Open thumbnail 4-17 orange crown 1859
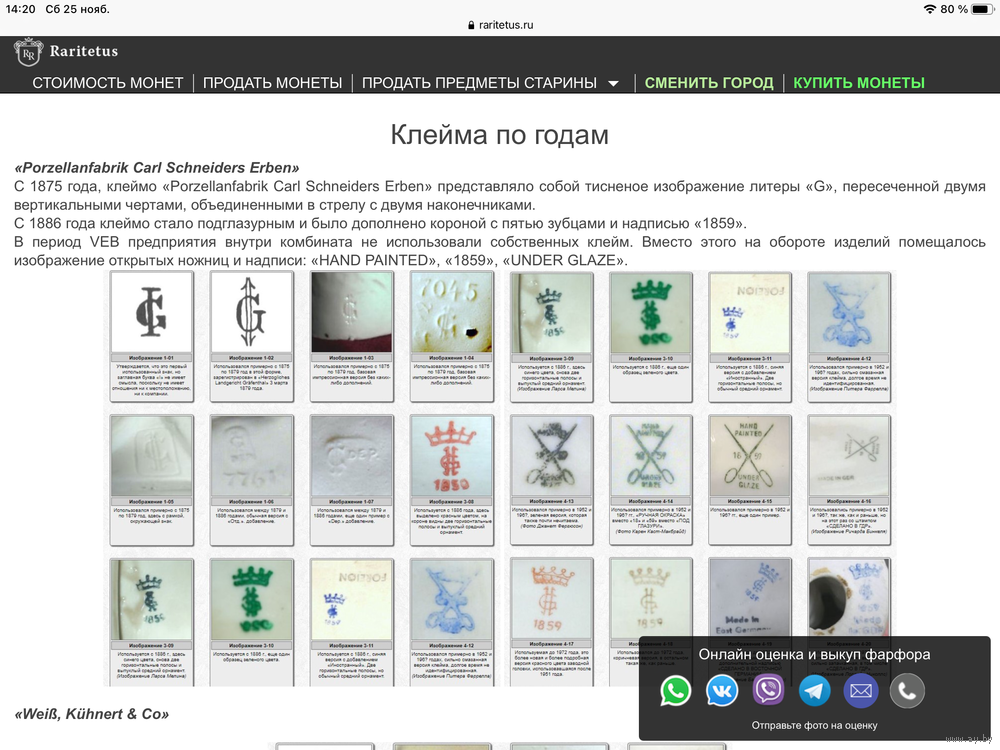The height and width of the screenshot is (750, 1000). pyautogui.click(x=552, y=599)
